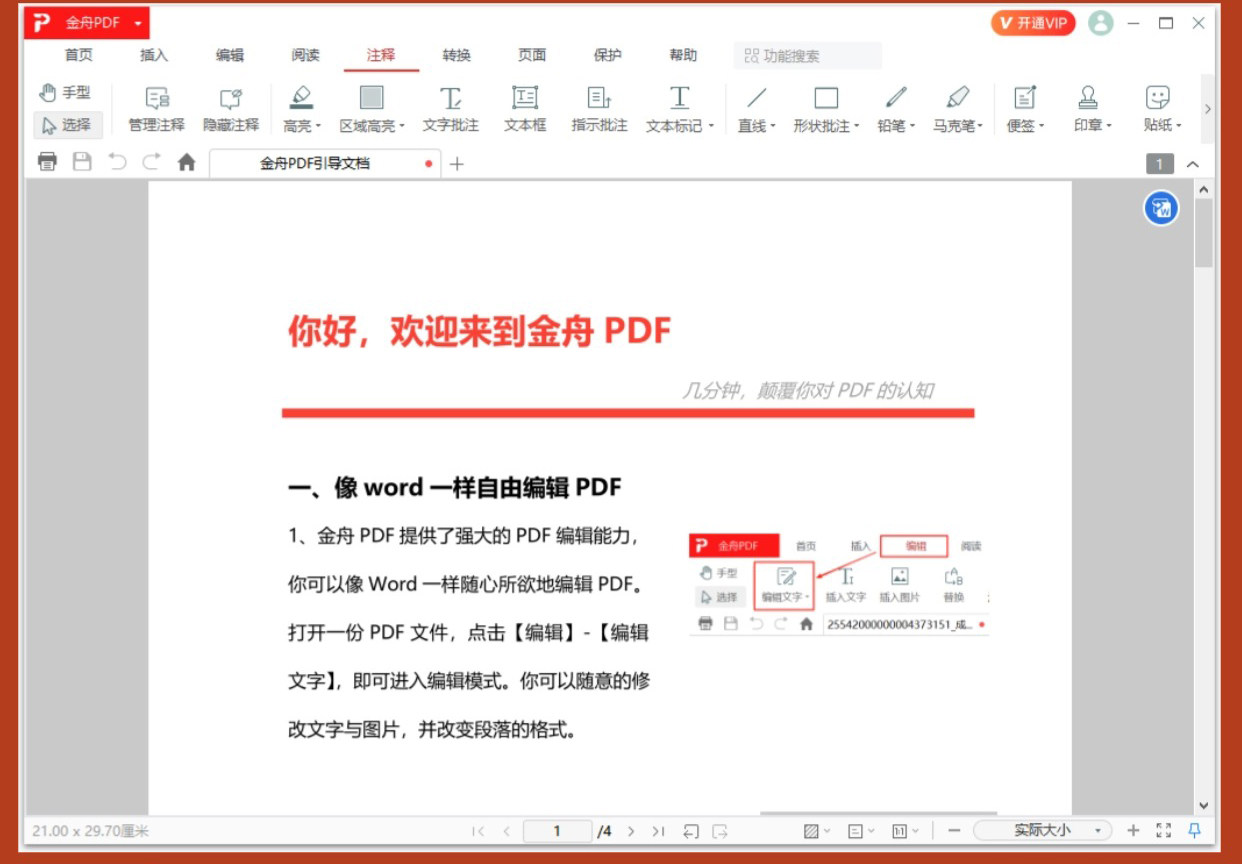Go to the previous page

(507, 831)
